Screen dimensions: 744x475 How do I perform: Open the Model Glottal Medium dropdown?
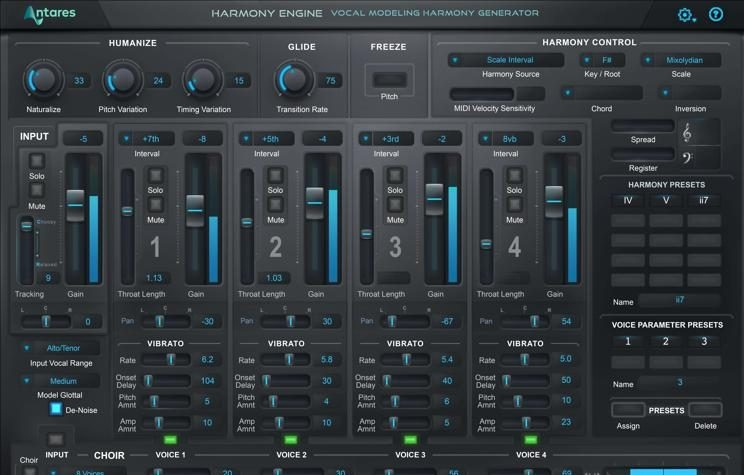(x=60, y=381)
